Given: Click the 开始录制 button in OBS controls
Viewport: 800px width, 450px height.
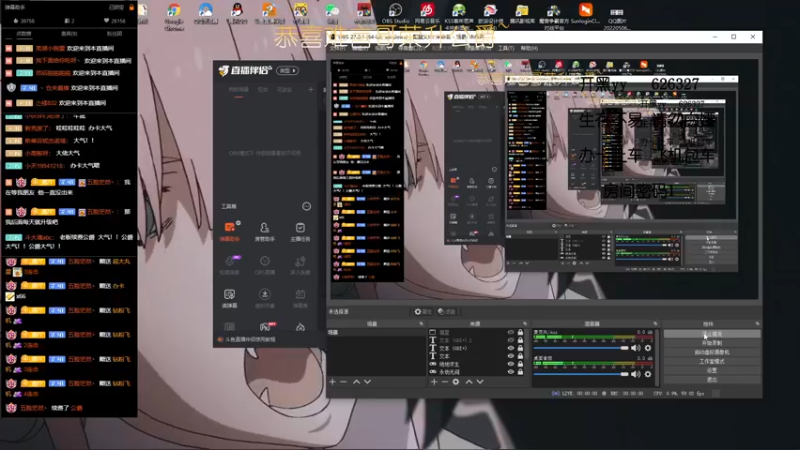Looking at the screenshot, I should click(712, 343).
